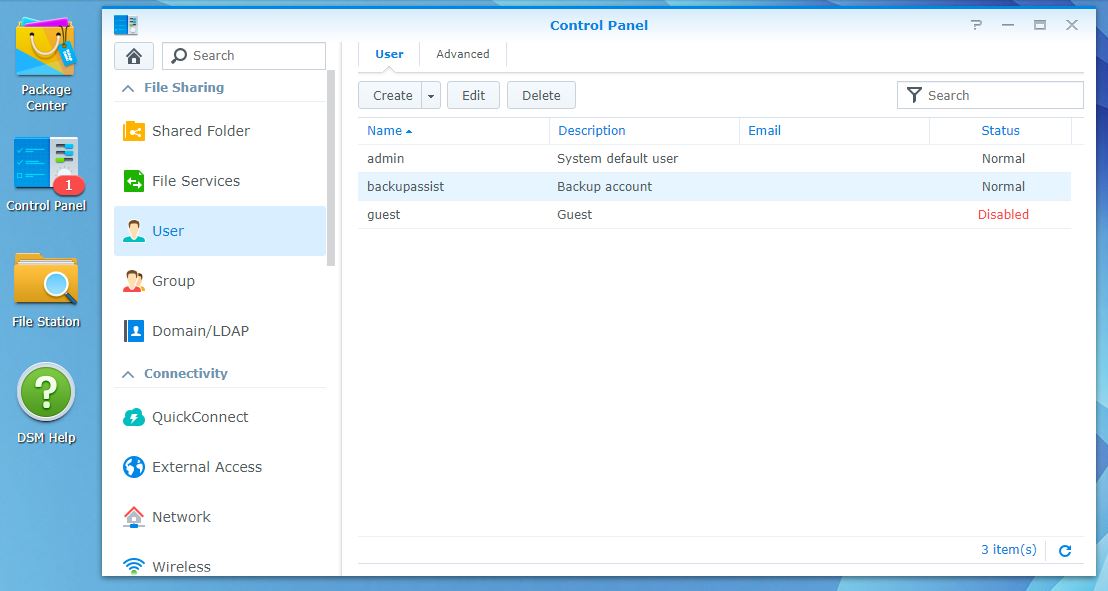The image size is (1108, 591).
Task: Open Create dropdown arrow
Action: pyautogui.click(x=431, y=95)
